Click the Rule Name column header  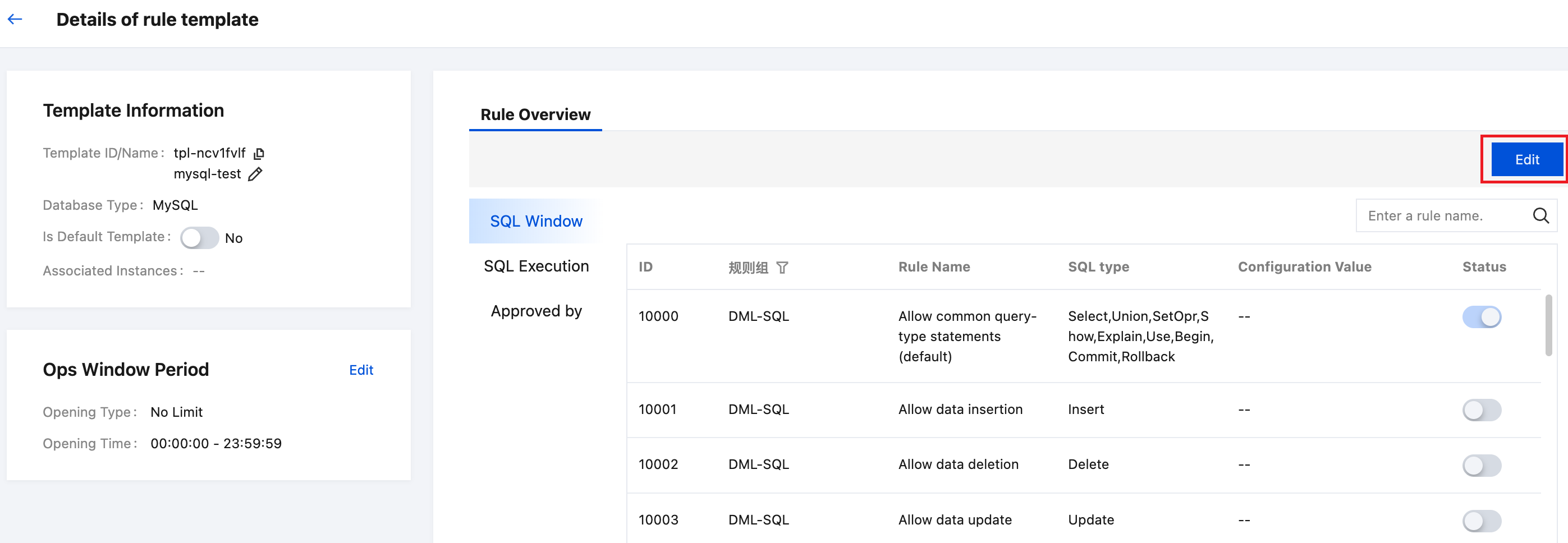point(934,266)
